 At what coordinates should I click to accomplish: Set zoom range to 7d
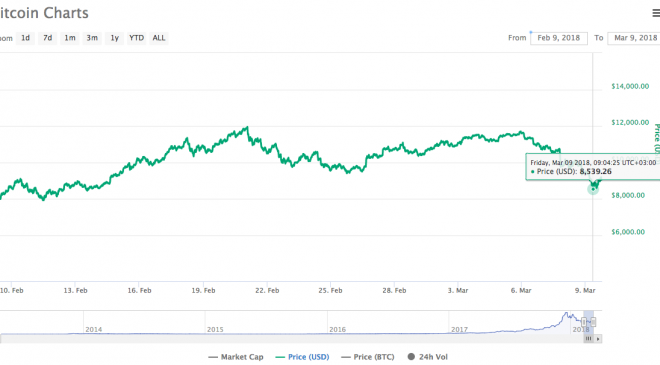click(x=48, y=38)
